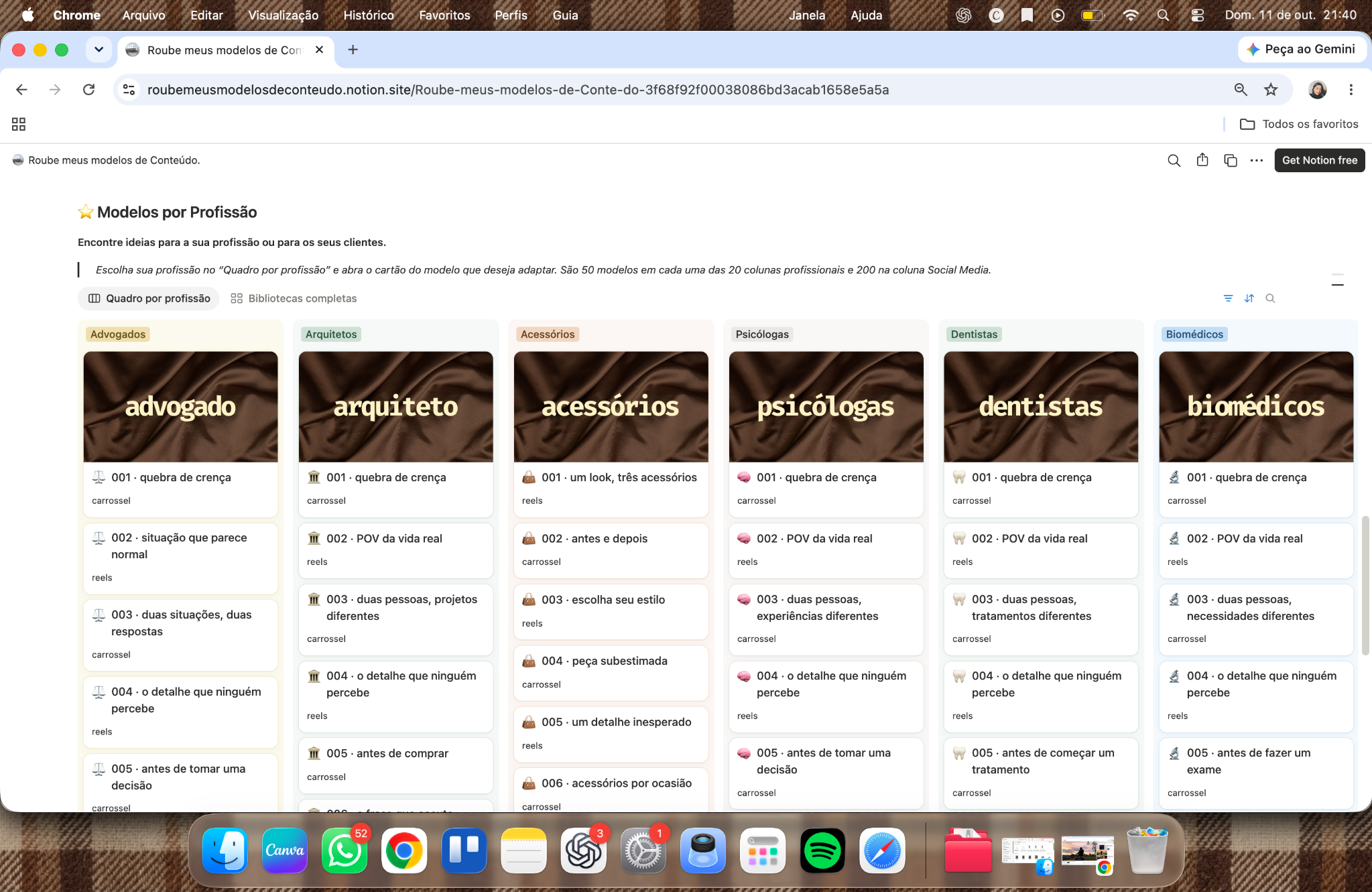Viewport: 1372px width, 892px height.
Task: Reload the page with the refresh icon
Action: tap(88, 90)
